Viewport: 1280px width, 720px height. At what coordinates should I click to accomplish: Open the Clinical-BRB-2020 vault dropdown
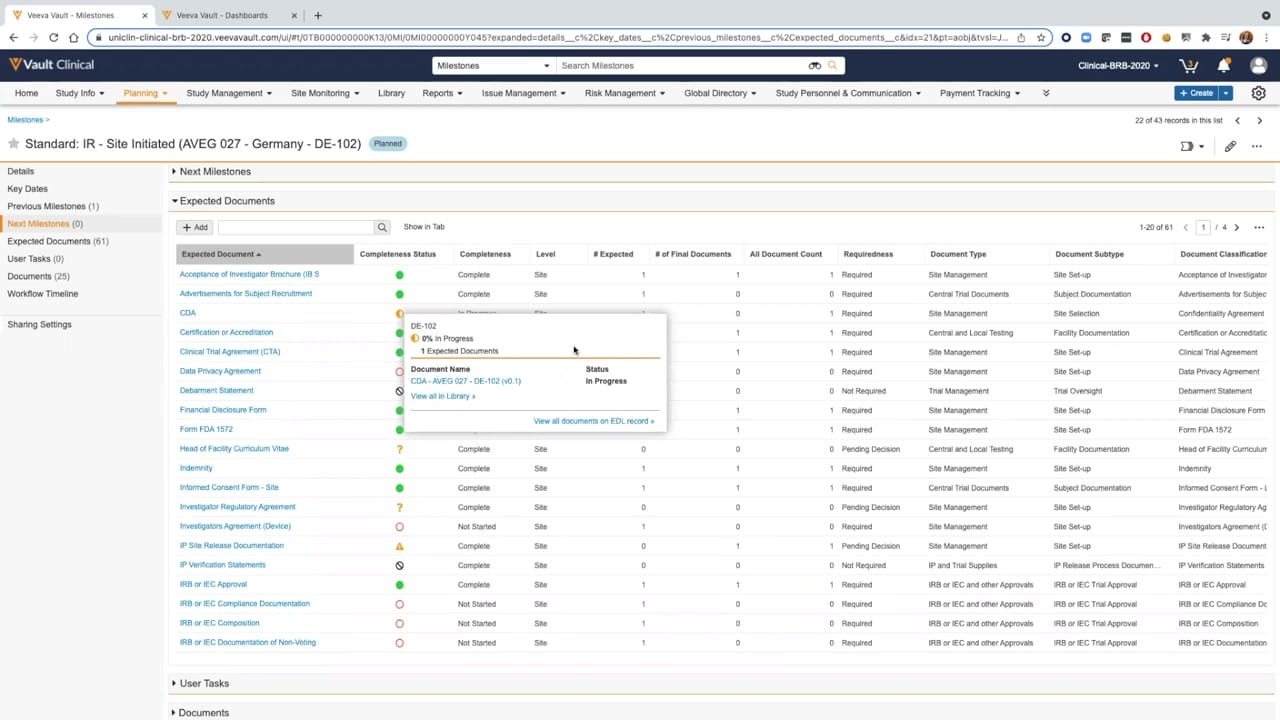click(x=1119, y=66)
